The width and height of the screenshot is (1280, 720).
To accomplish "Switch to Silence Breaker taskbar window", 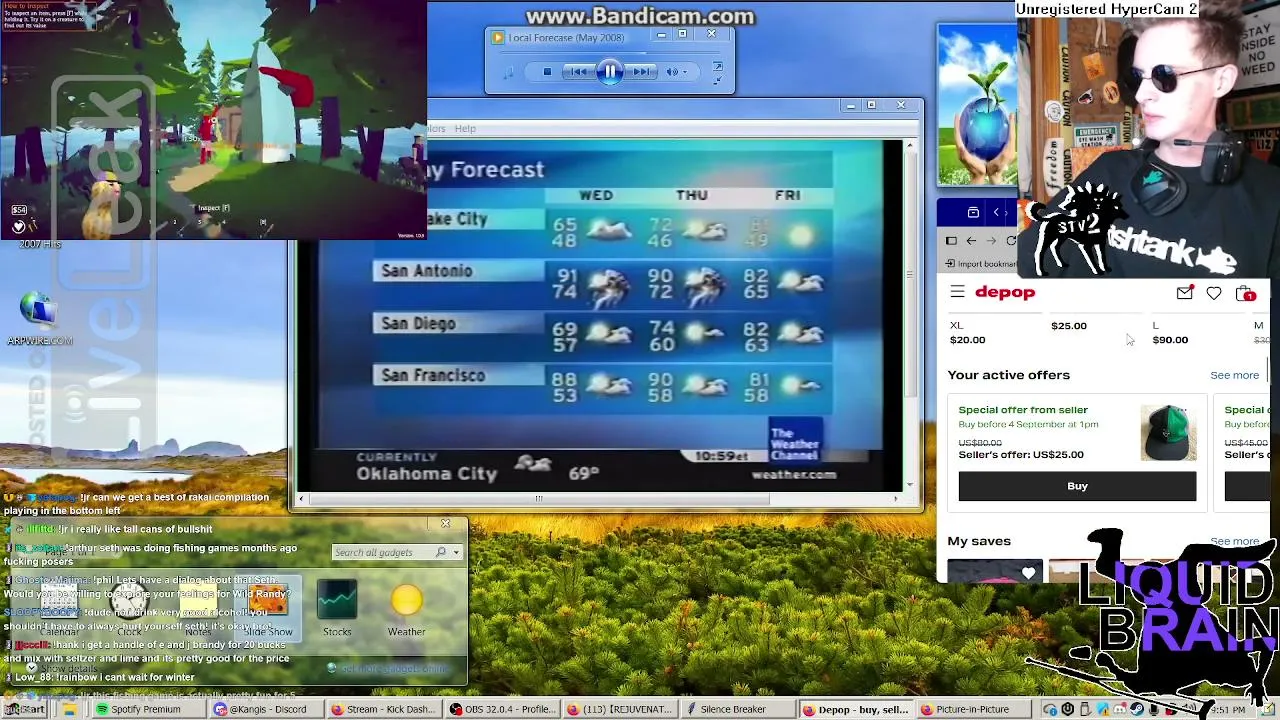I will coord(739,709).
